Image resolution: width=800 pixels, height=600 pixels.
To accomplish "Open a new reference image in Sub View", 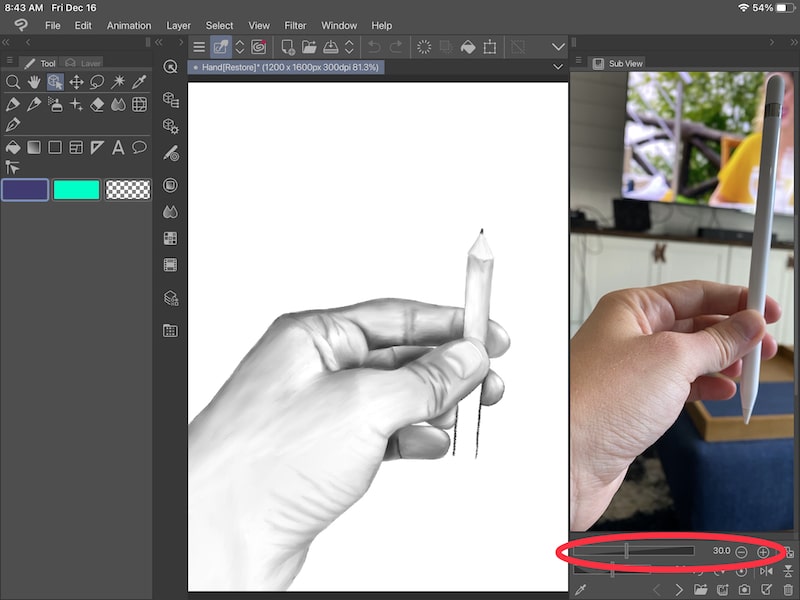I will coord(701,590).
